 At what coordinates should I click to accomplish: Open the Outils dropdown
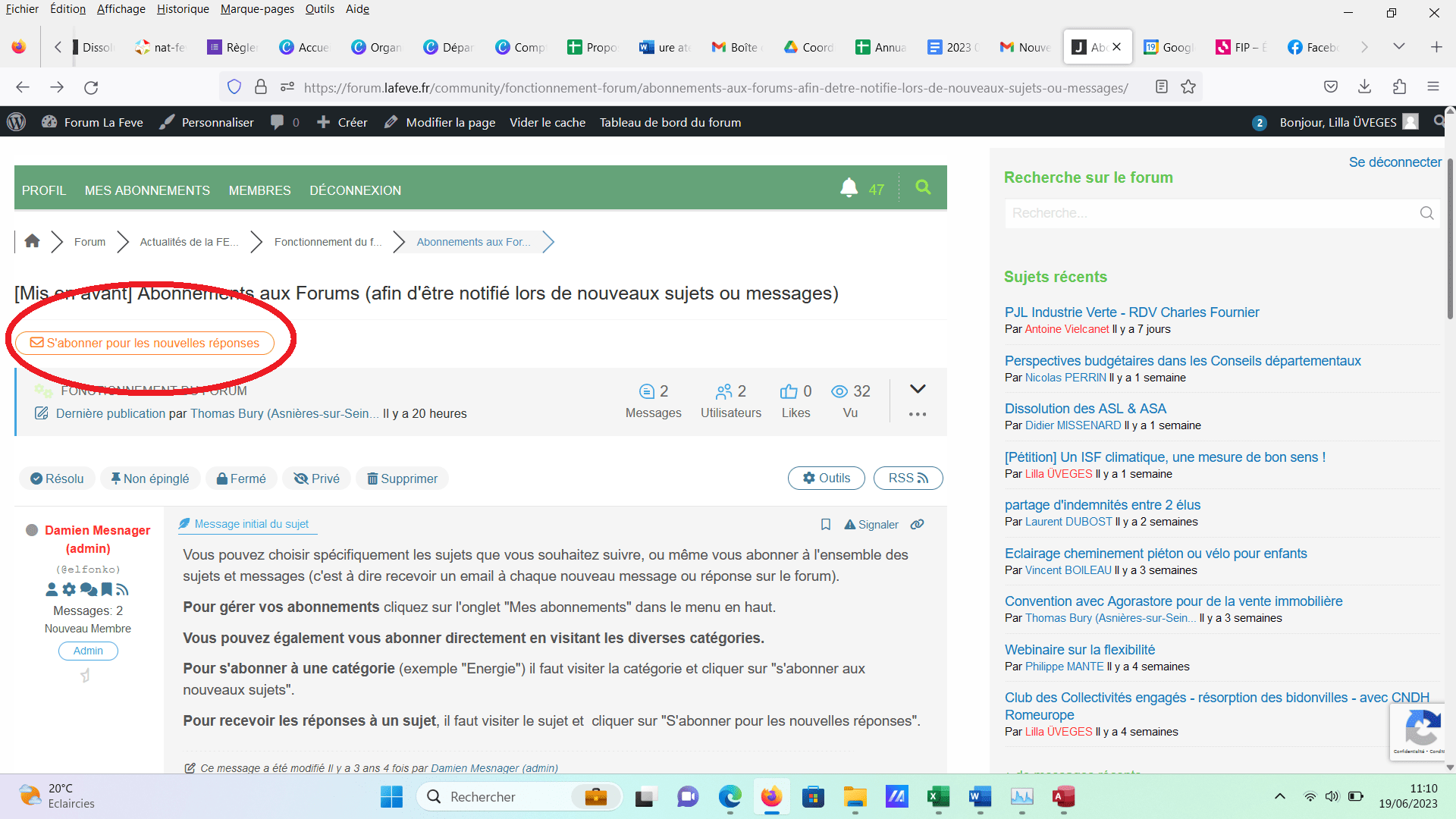tap(827, 478)
